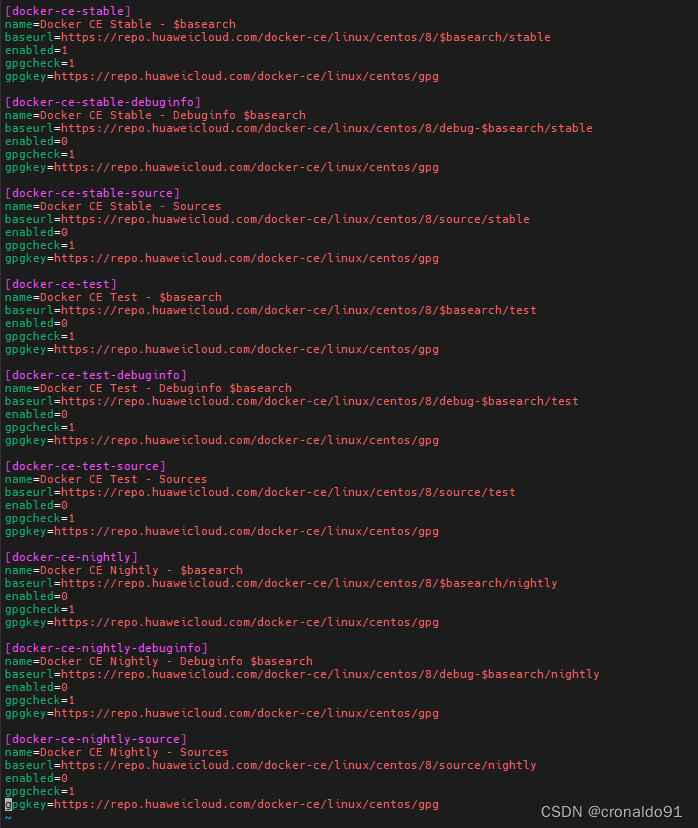This screenshot has width=698, height=828.
Task: Click 'gpgcheck=1' under [docker-ce-test-debuginfo]
Action: (x=40, y=427)
